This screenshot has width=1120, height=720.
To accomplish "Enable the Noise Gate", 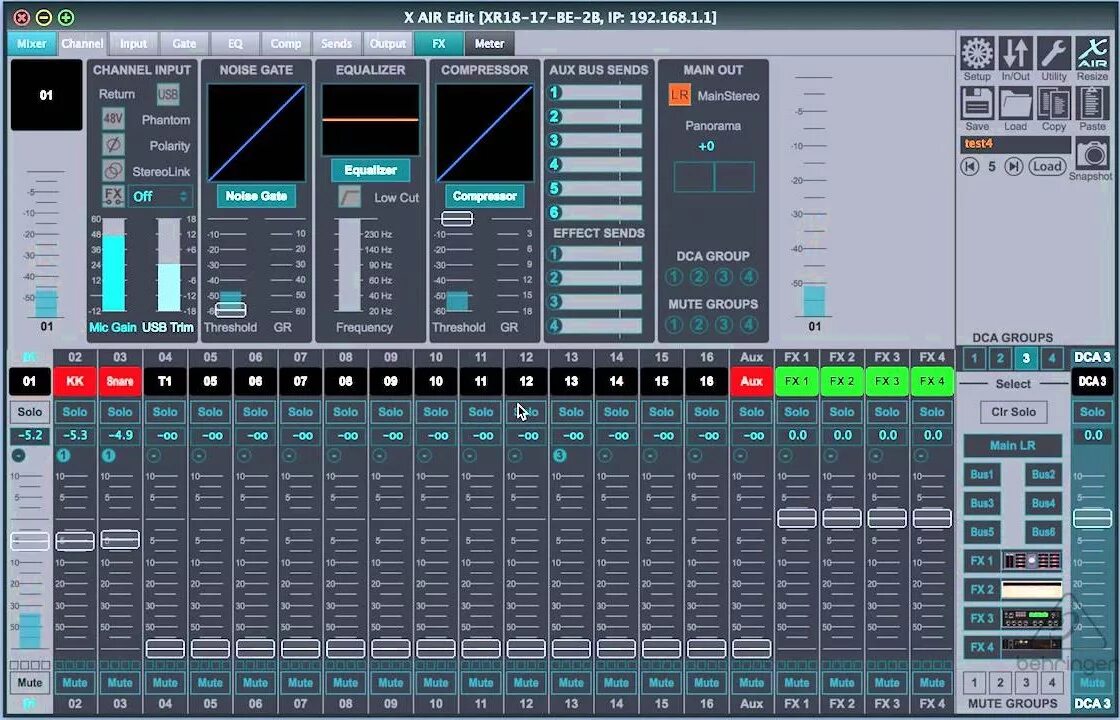I will click(x=256, y=196).
